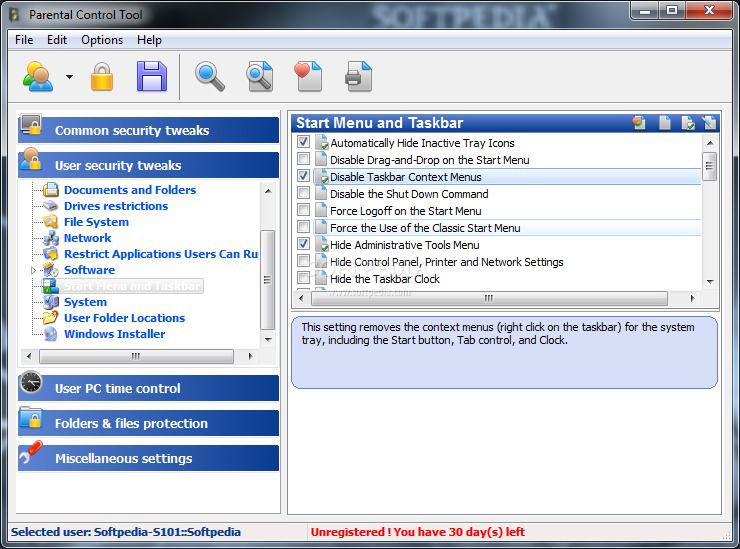Click the red-green icon in Start Menu header
Image resolution: width=740 pixels, height=549 pixels.
(x=639, y=123)
